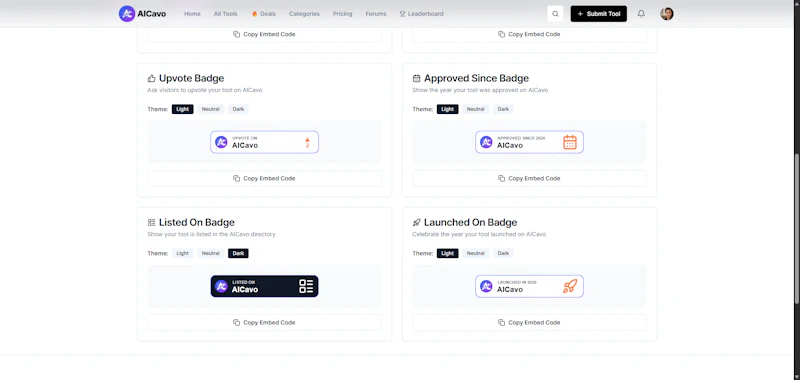Click the orange rocket icon in the badge
This screenshot has height=380, width=800.
pyautogui.click(x=569, y=286)
